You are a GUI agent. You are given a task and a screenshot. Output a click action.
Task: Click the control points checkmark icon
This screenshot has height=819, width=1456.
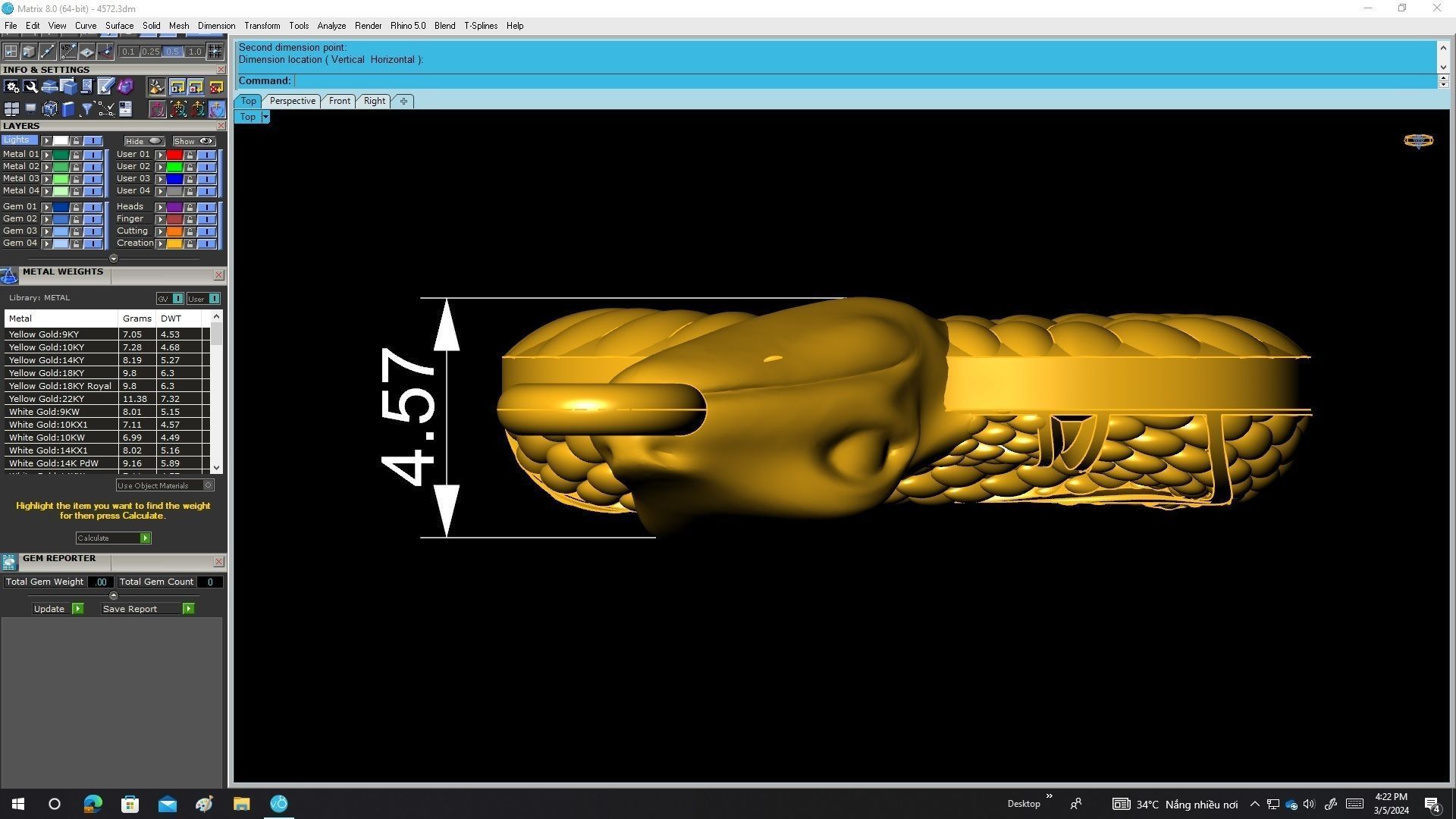(x=106, y=109)
